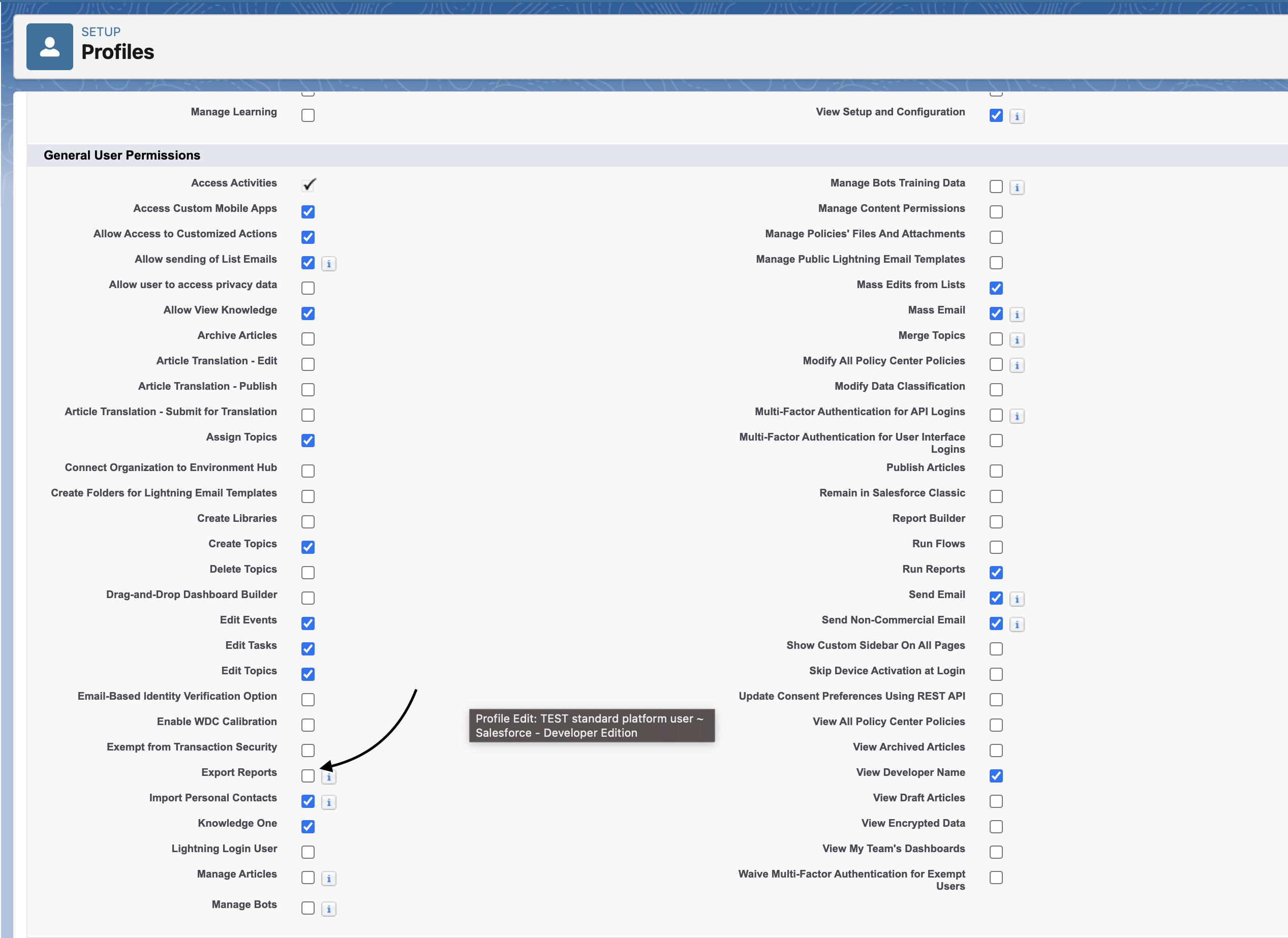Enable the Export Reports checkbox
Image resolution: width=1288 pixels, height=938 pixels.
click(x=308, y=775)
